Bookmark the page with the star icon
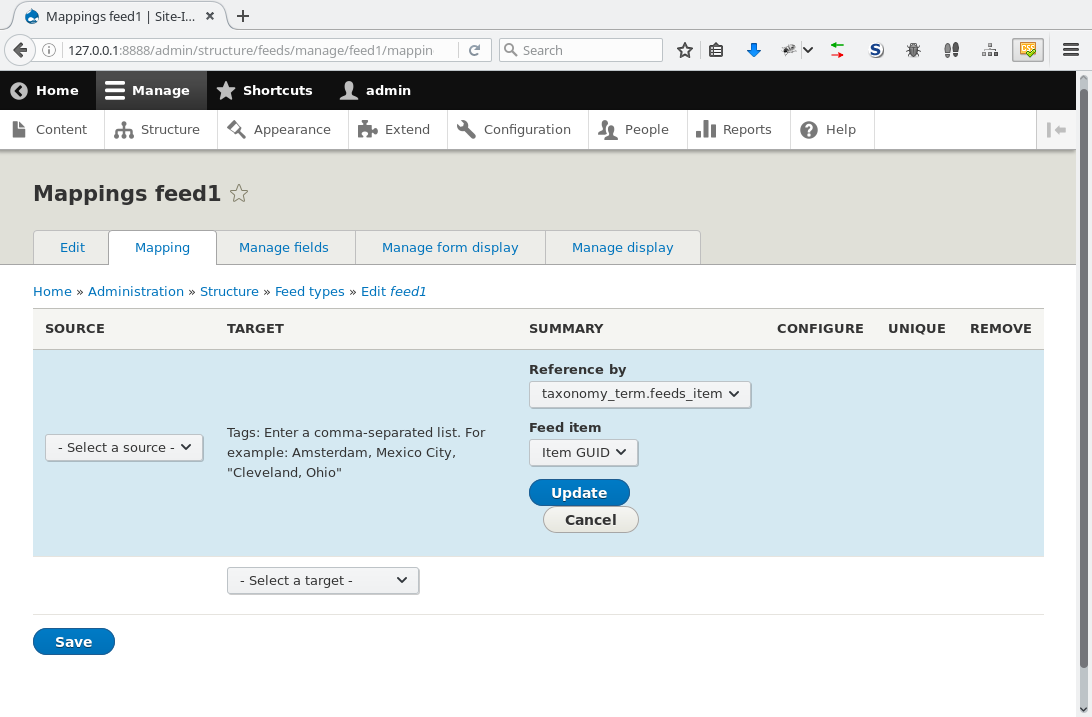The height and width of the screenshot is (717, 1092). pos(684,49)
